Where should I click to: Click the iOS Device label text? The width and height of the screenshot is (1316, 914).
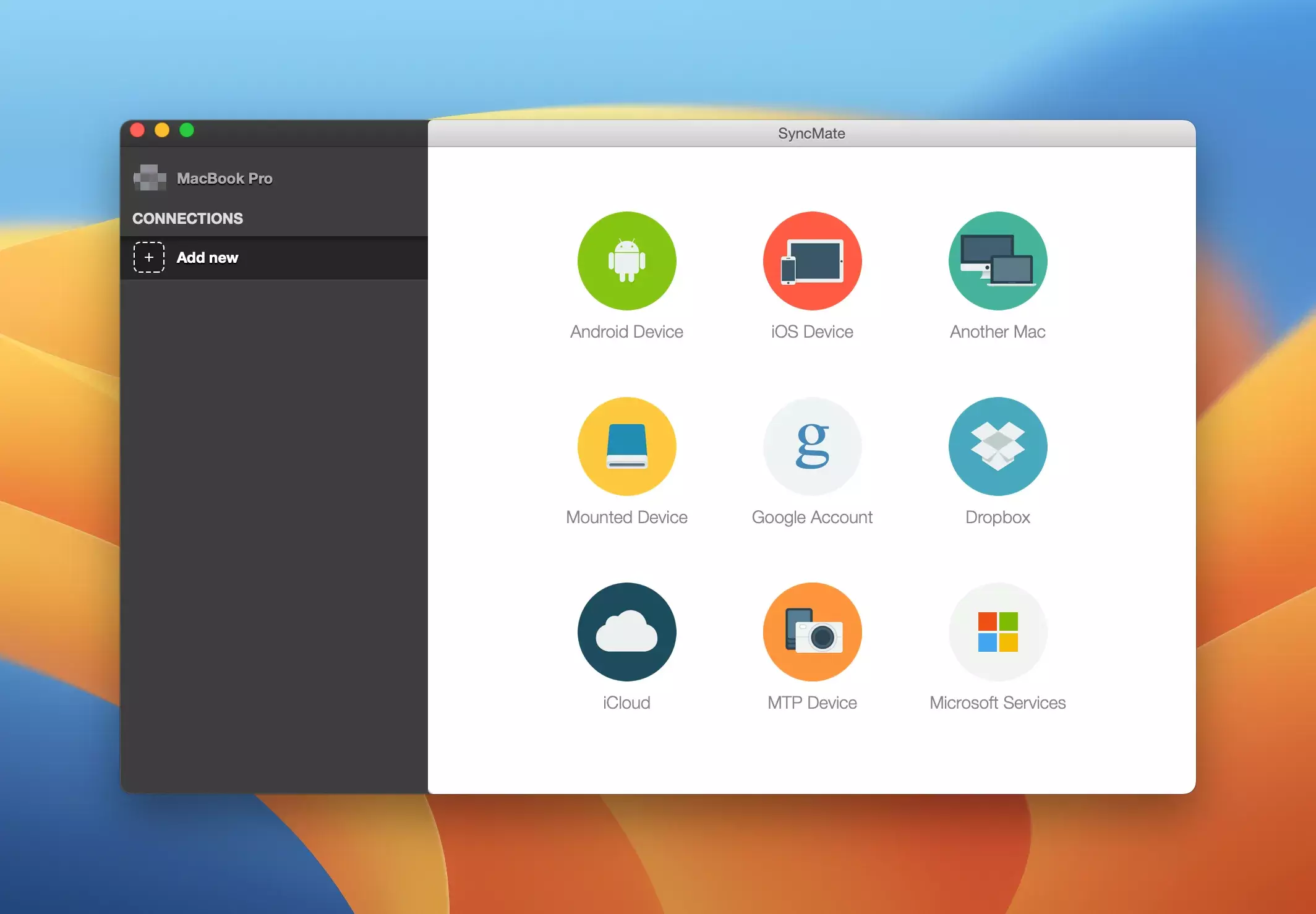coord(812,332)
